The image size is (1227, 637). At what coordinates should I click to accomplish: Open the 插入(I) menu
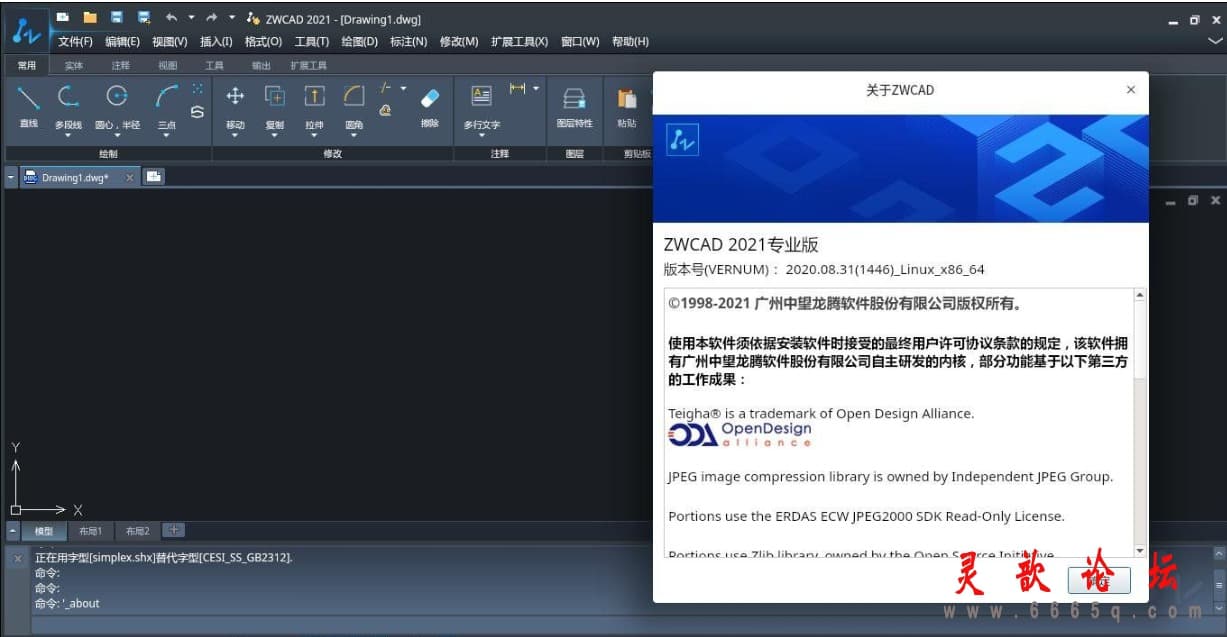point(216,42)
